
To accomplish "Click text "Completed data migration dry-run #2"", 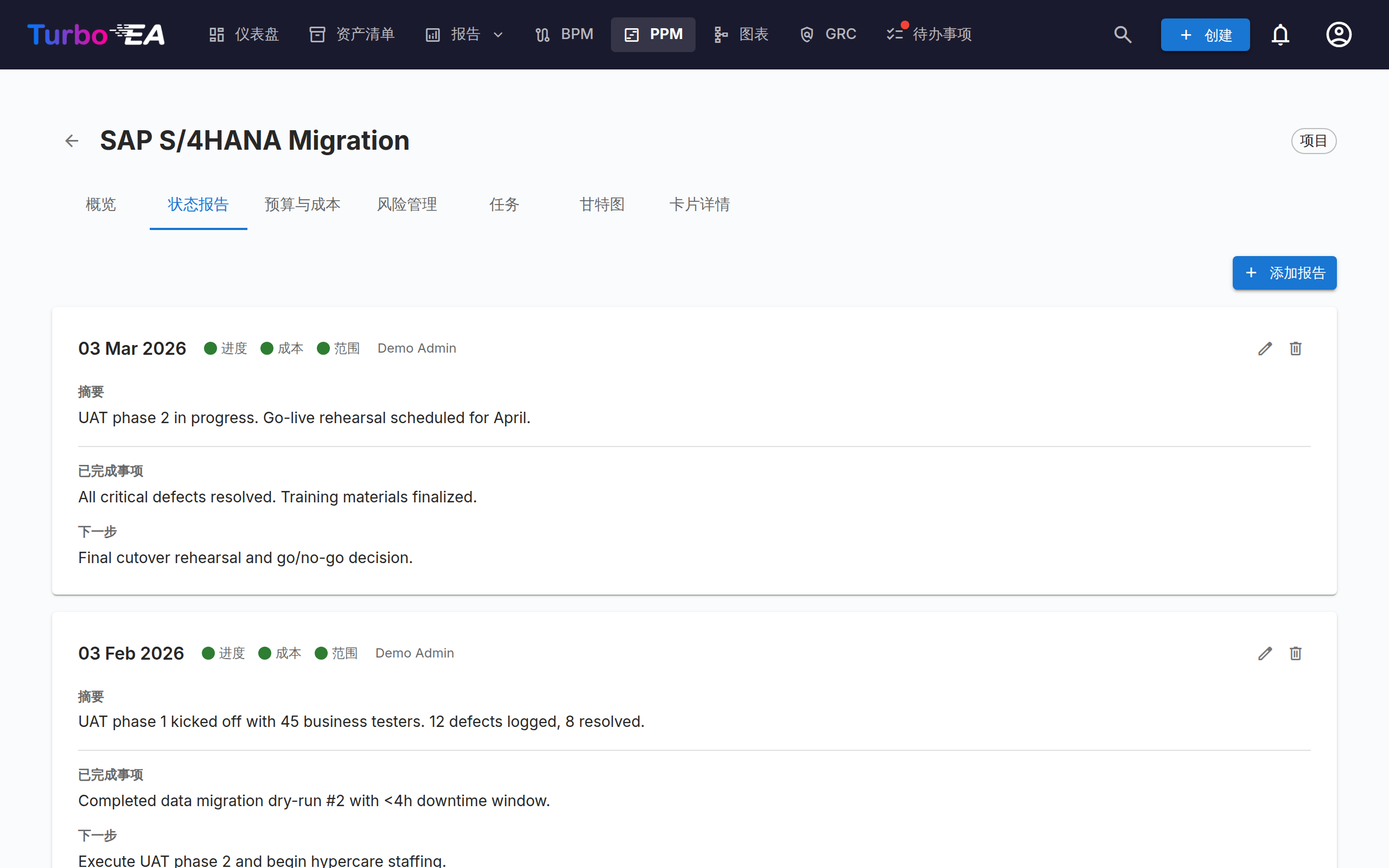I will tap(212, 801).
